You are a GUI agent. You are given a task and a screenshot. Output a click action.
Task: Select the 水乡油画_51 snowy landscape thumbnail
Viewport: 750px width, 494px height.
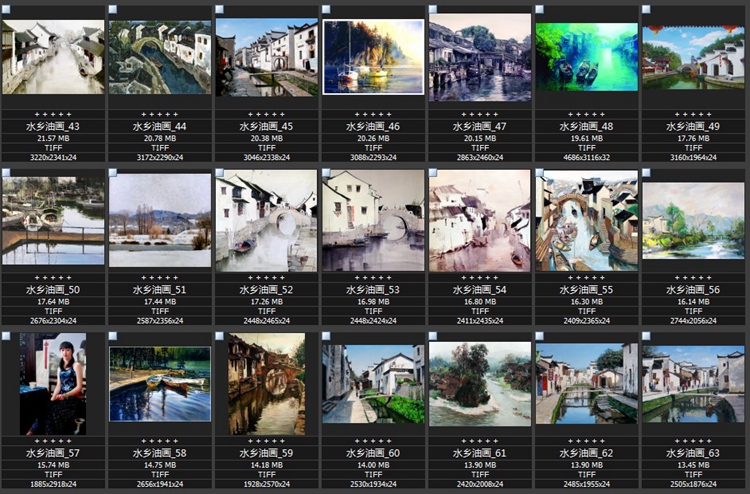(160, 220)
